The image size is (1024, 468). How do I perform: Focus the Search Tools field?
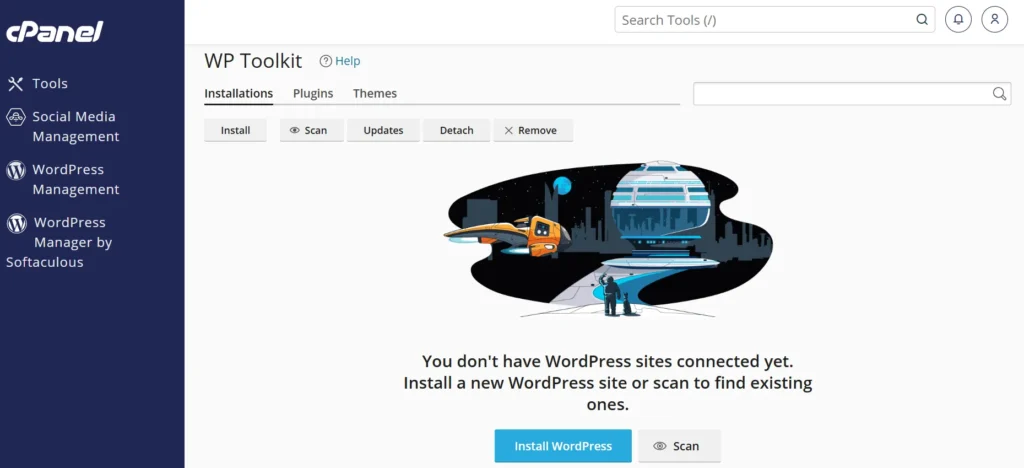pyautogui.click(x=775, y=20)
